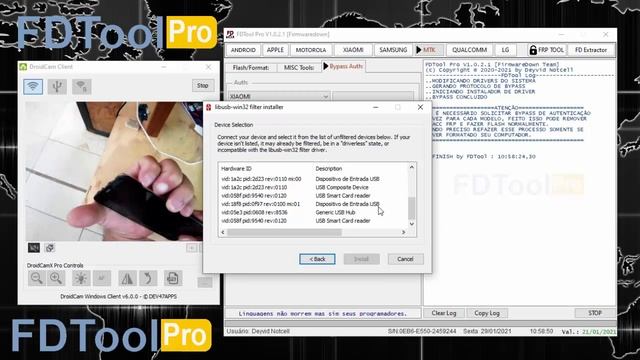Open the QUALCOMM tab

point(469,50)
